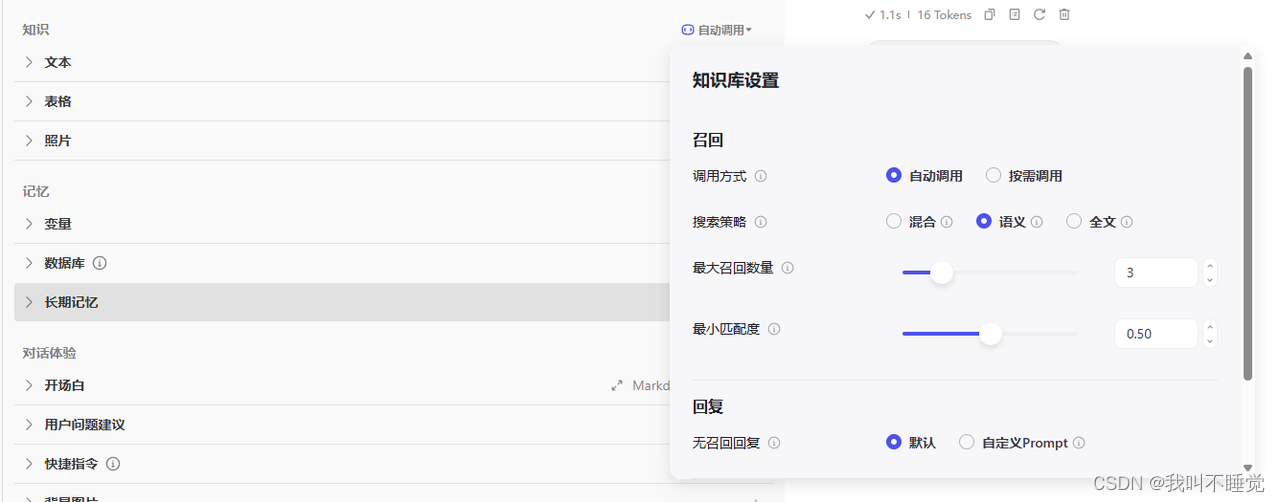
Task: Click the info icon next to 搜索策略
Action: click(760, 222)
